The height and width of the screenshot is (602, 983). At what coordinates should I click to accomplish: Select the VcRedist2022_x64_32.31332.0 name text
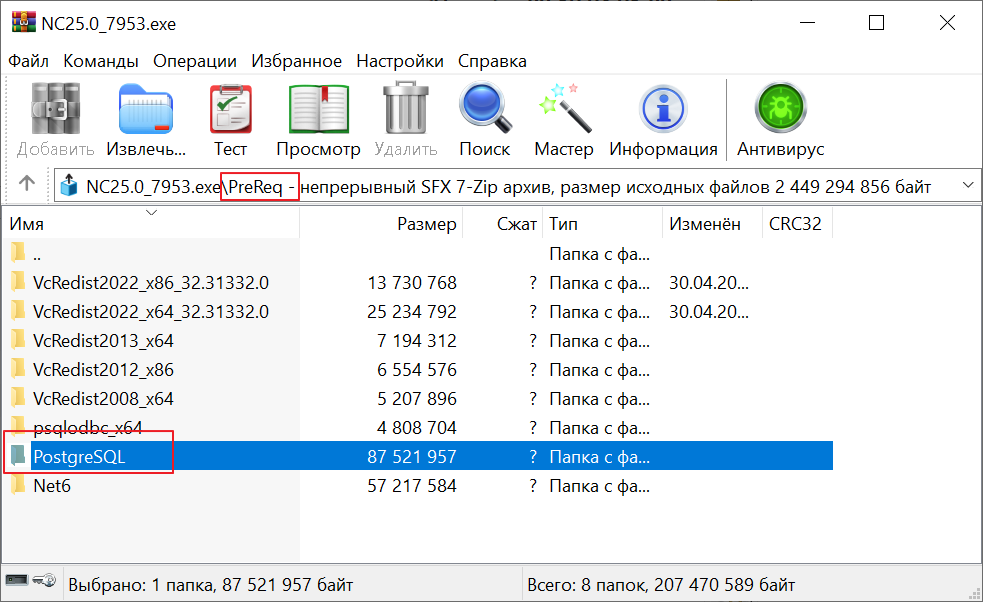pos(151,312)
